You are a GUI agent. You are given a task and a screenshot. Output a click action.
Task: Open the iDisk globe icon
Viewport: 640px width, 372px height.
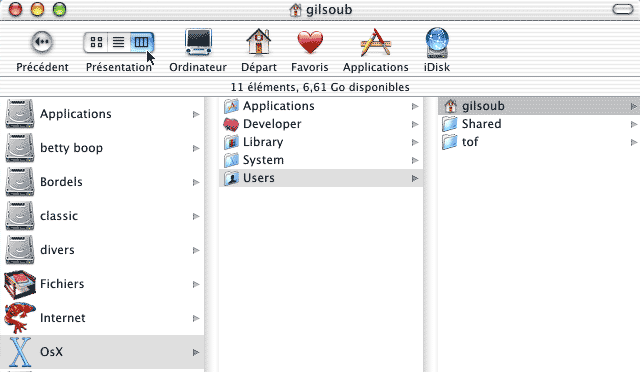pyautogui.click(x=437, y=42)
